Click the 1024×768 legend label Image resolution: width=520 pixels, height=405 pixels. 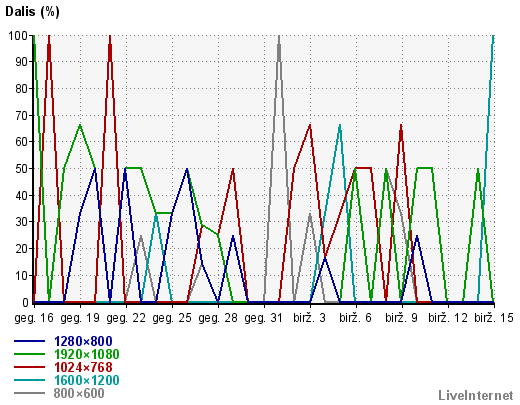[x=83, y=367]
